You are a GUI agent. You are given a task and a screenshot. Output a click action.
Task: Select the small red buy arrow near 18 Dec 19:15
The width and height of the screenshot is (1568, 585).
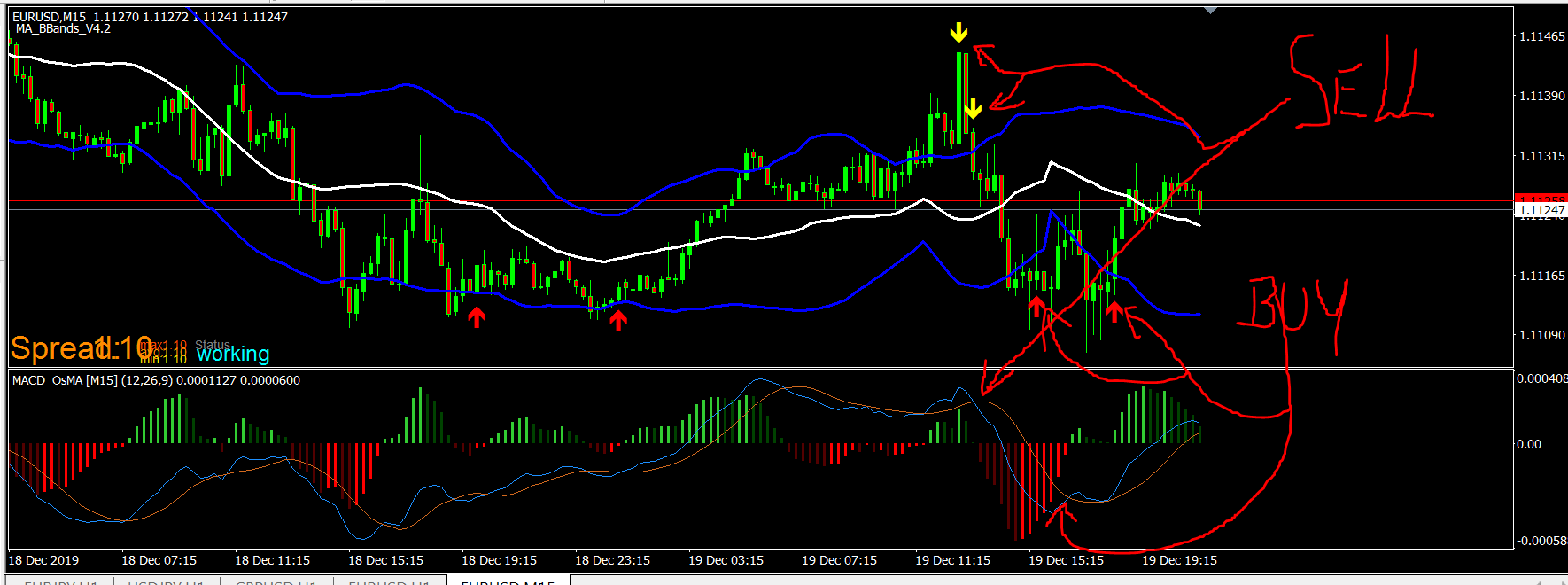coord(477,316)
